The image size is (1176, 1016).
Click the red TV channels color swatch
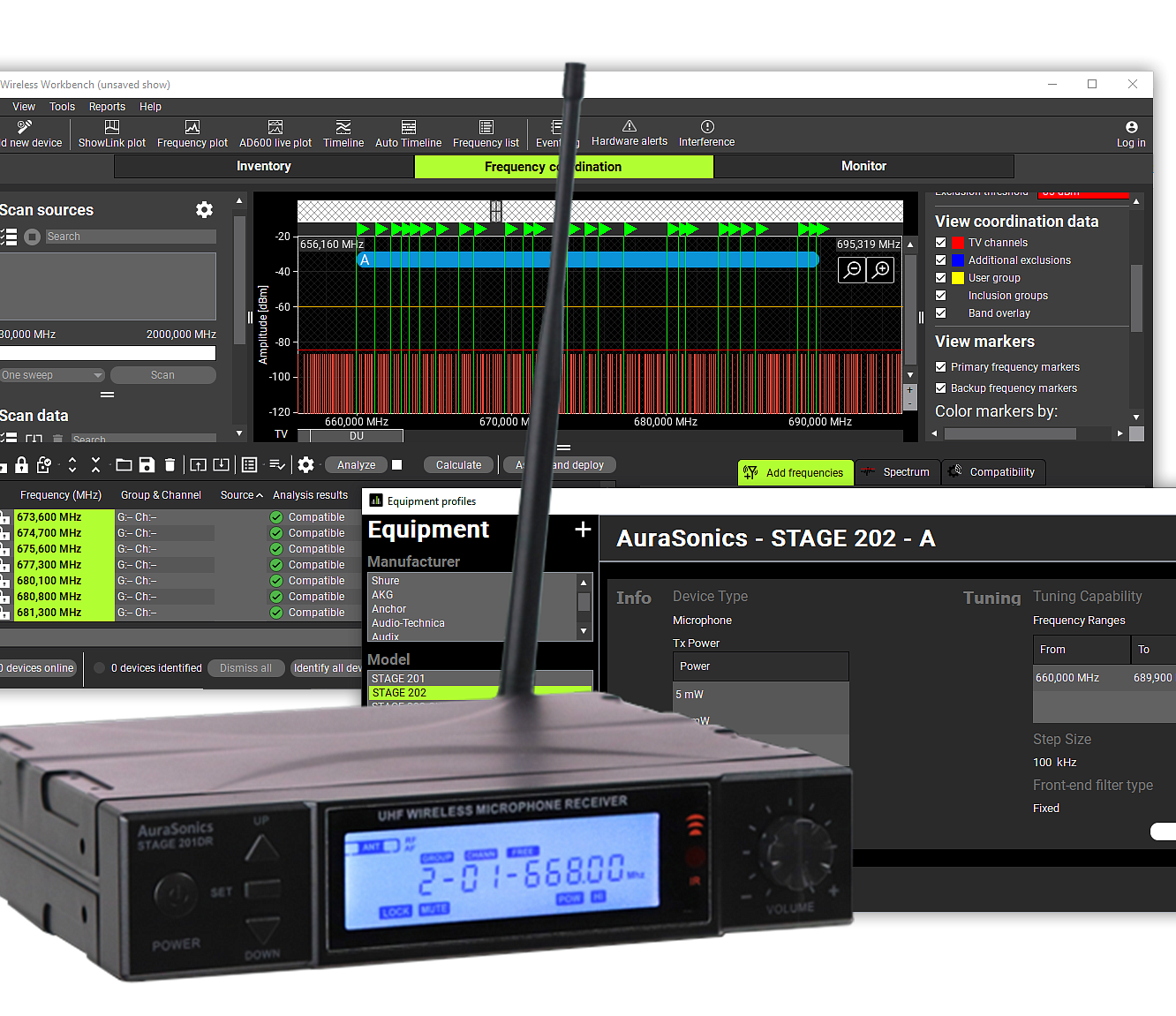click(957, 242)
